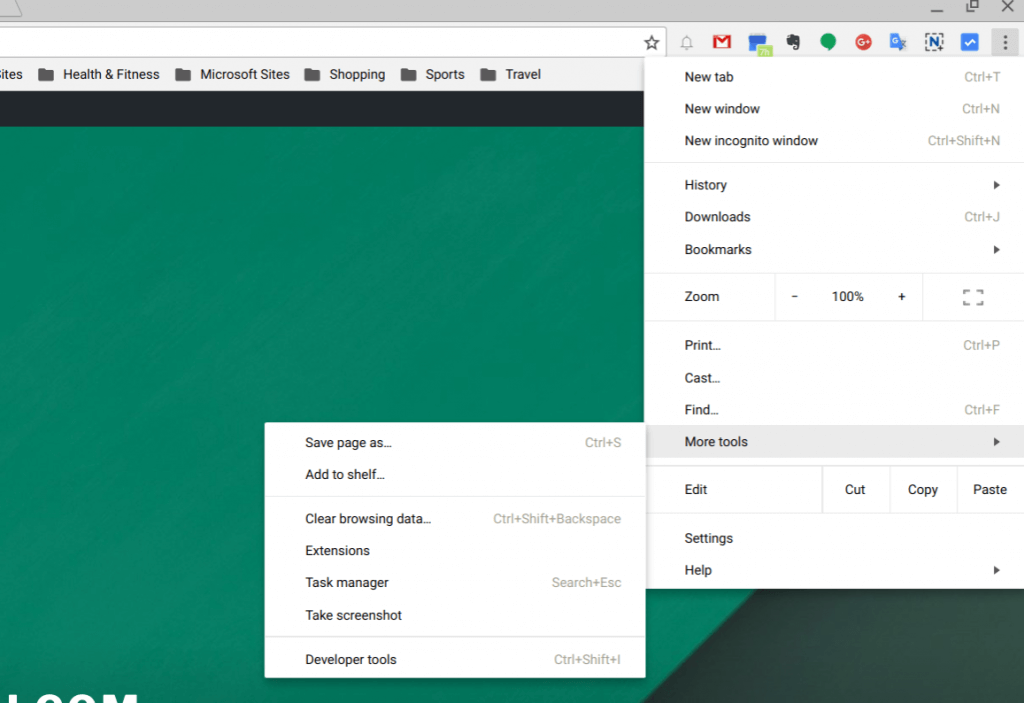Select Add to shelf… option
The width and height of the screenshot is (1024, 703).
tap(455, 475)
